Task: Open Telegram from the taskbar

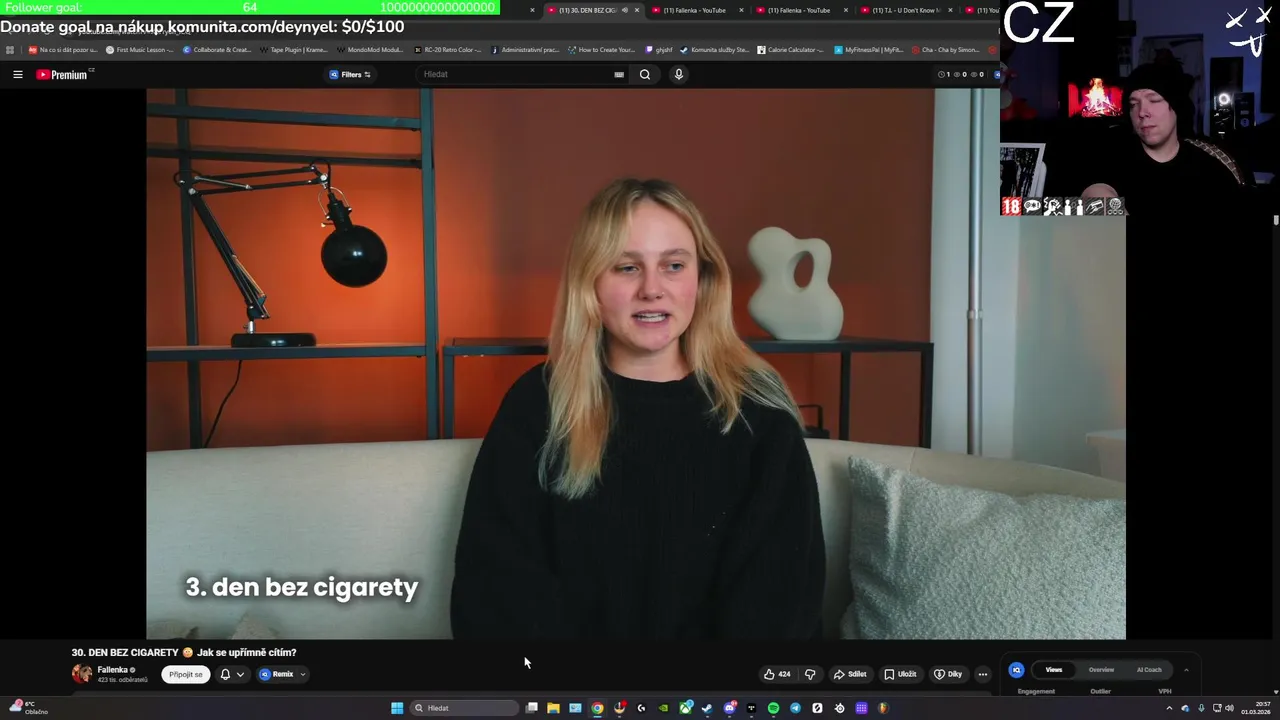Action: 795,708
